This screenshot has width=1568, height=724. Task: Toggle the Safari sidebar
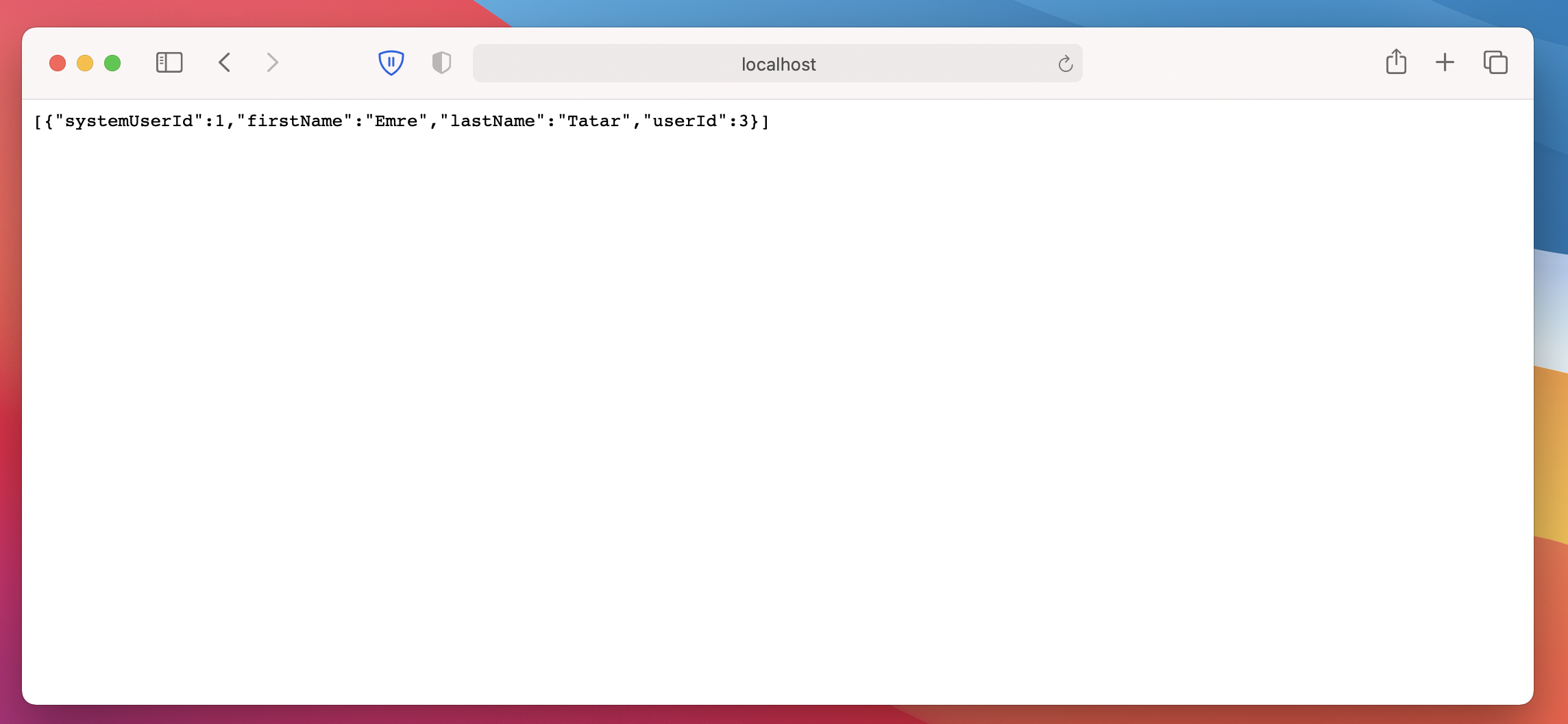[169, 62]
